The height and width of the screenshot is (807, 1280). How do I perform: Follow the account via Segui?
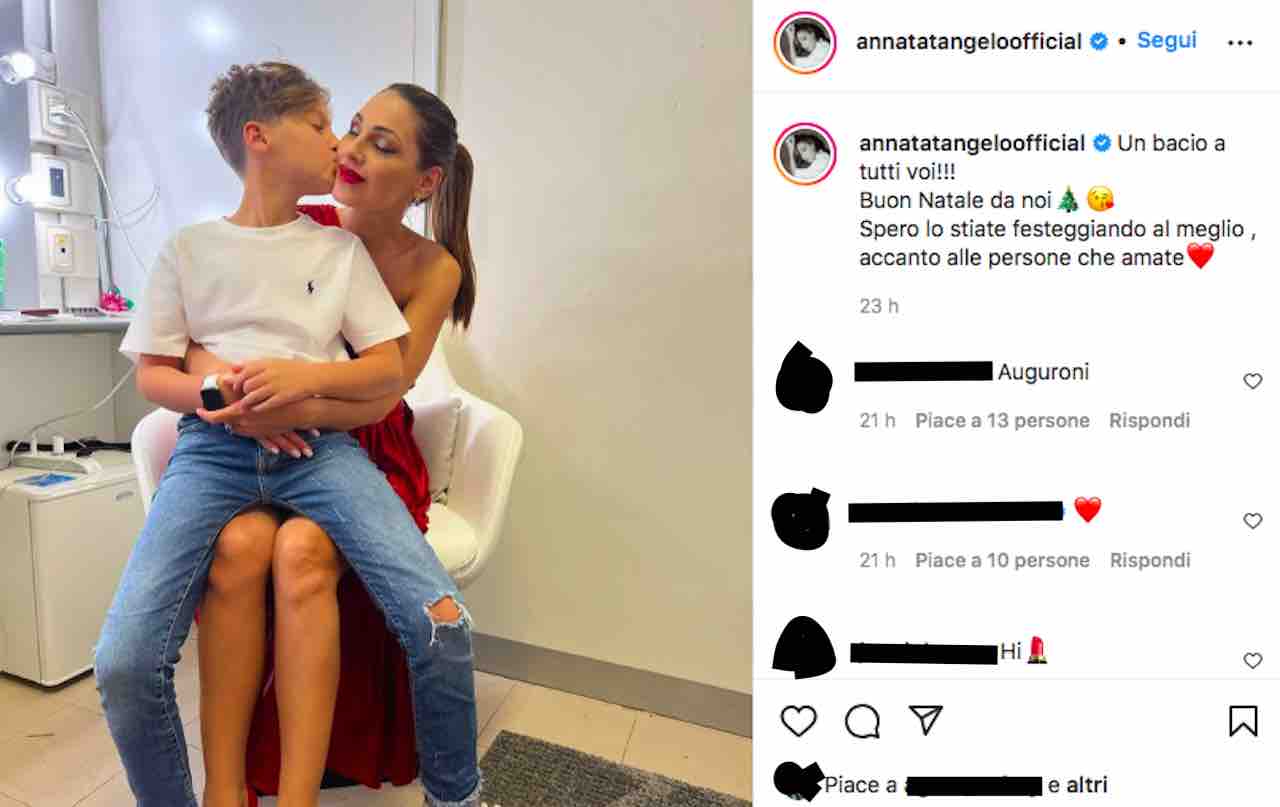[x=1166, y=41]
